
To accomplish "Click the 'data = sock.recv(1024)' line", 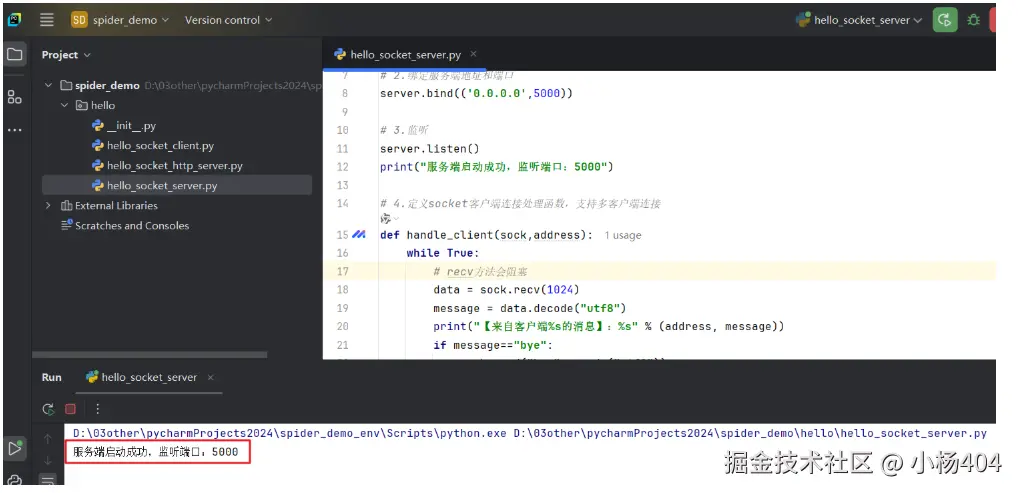I will pyautogui.click(x=506, y=290).
